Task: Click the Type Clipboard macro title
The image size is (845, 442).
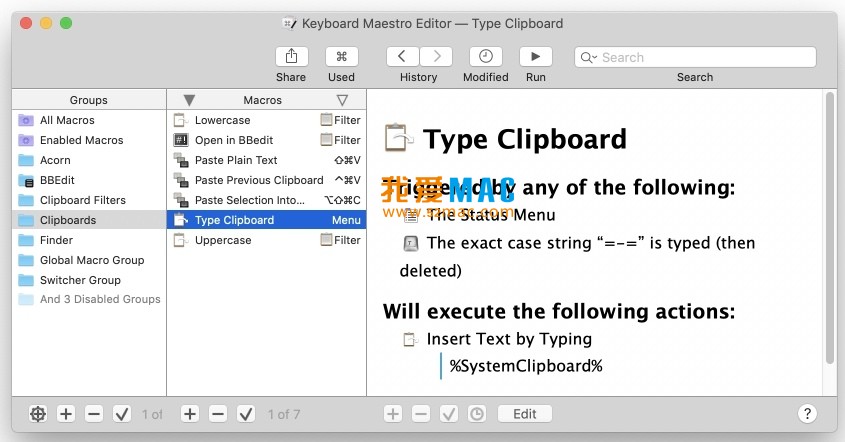Action: coord(525,139)
